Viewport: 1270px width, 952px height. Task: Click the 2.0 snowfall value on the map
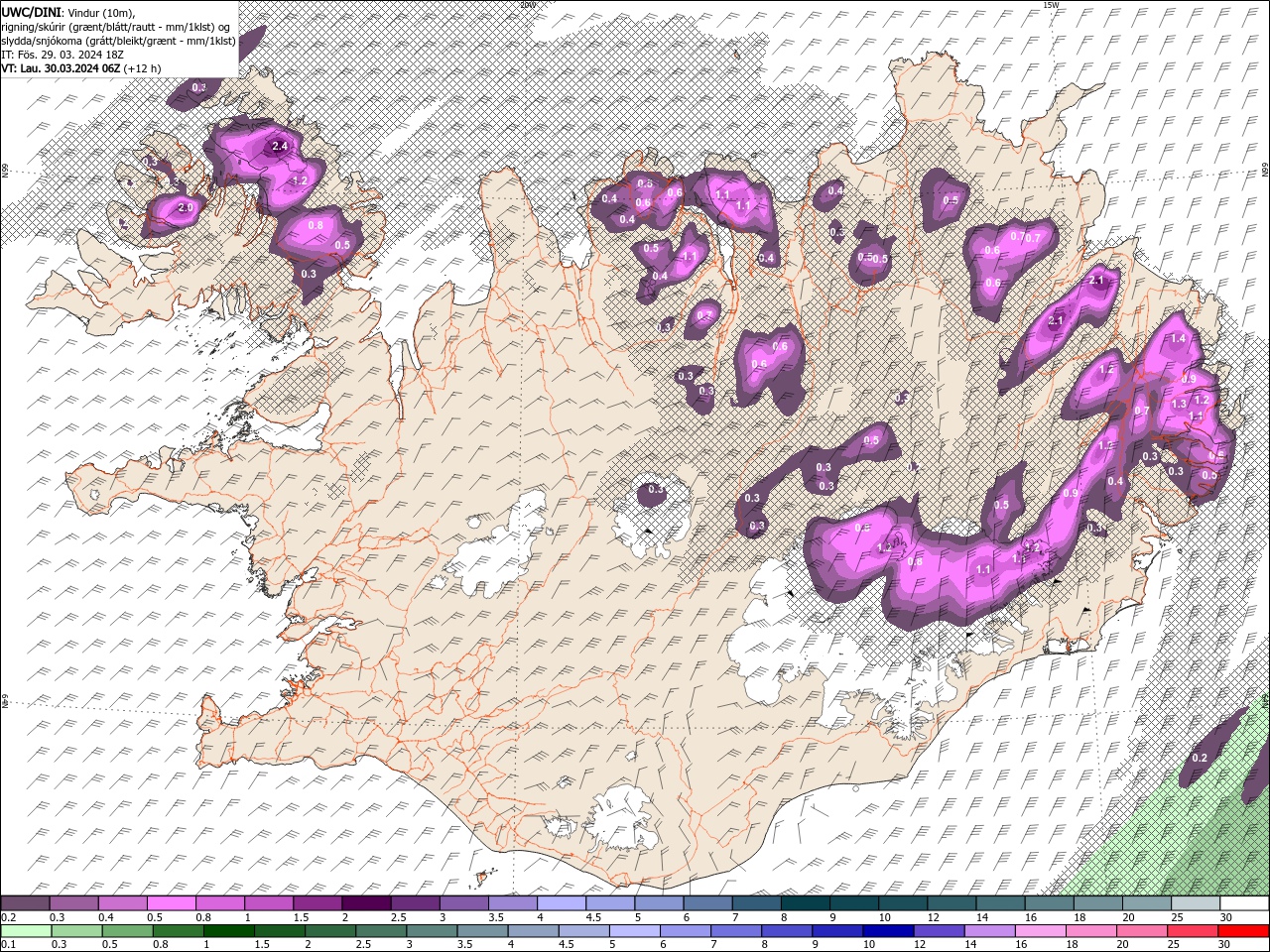[x=186, y=208]
